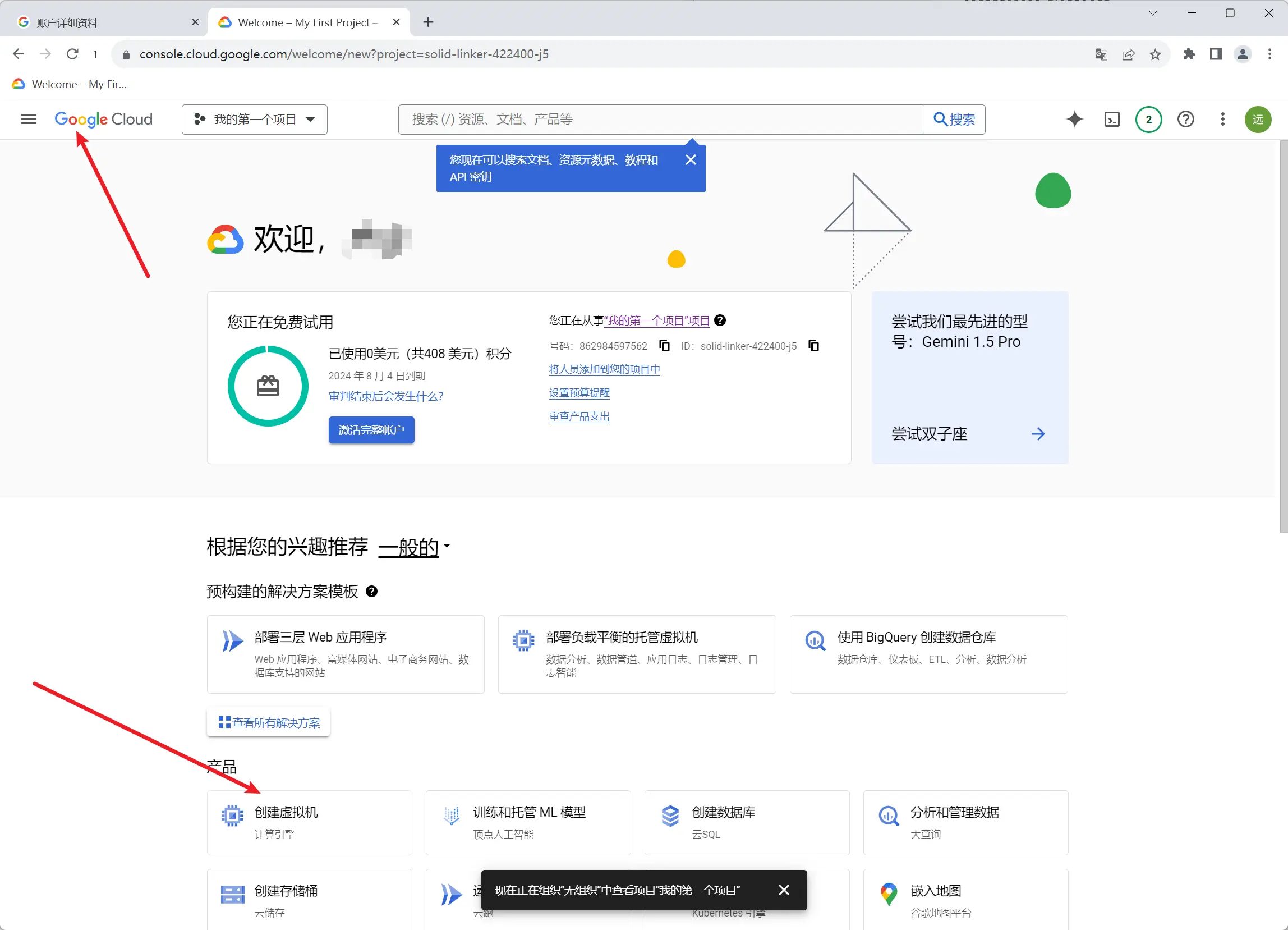Screen dimensions: 1288x930
Task: Open notifications badge showing 2
Action: pos(1148,120)
